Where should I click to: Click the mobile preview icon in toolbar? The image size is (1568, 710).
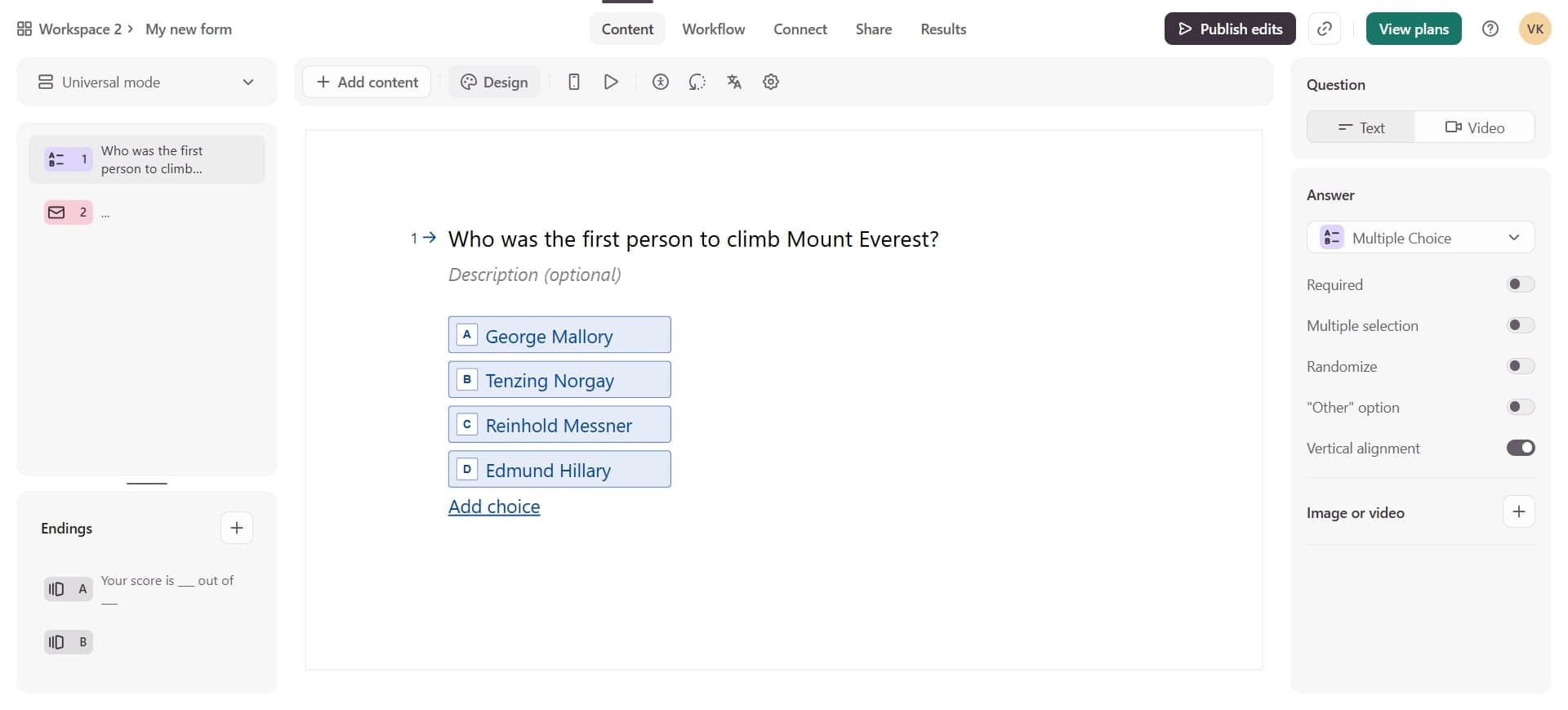pyautogui.click(x=574, y=82)
